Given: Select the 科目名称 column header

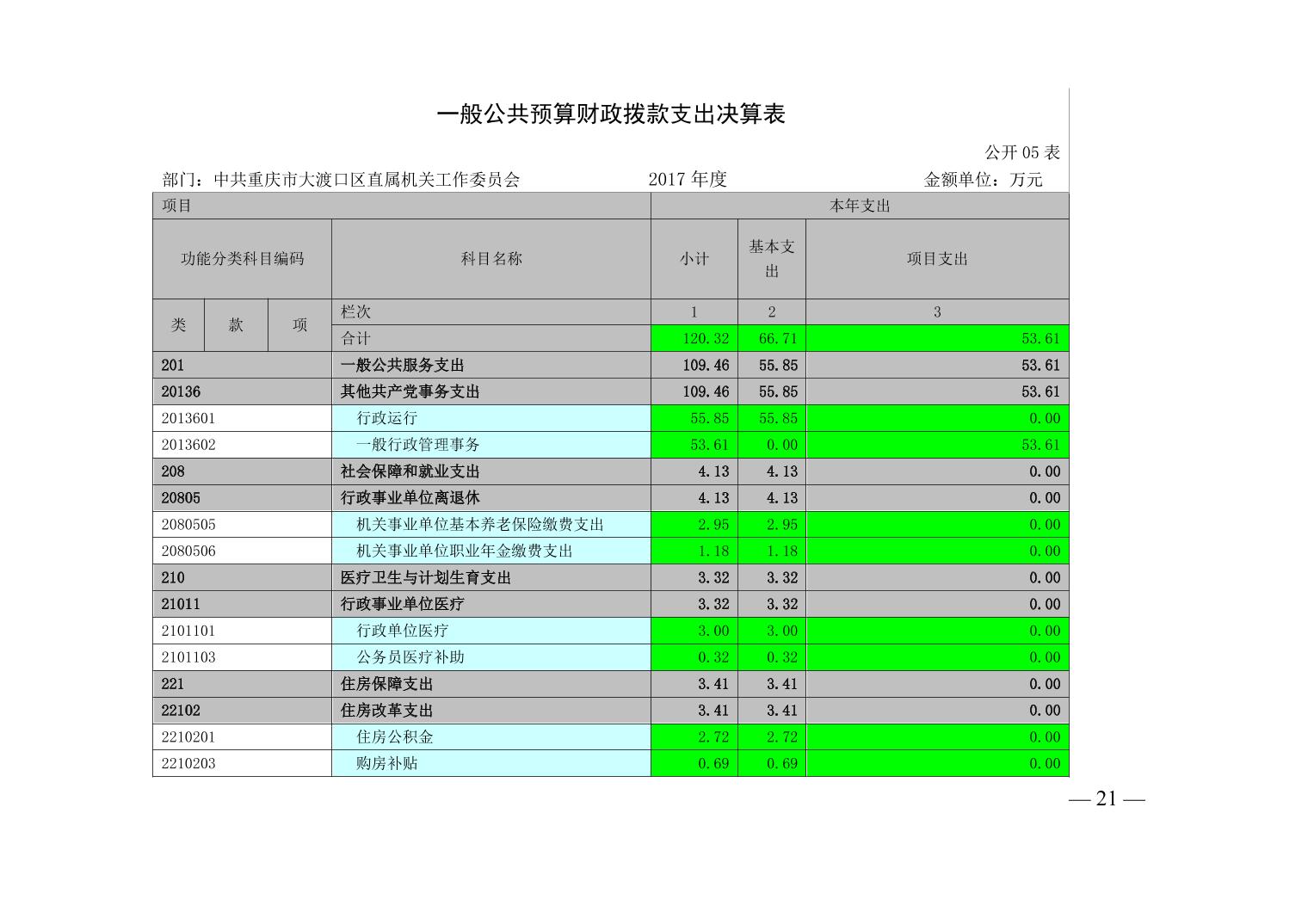Looking at the screenshot, I should coord(490,259).
